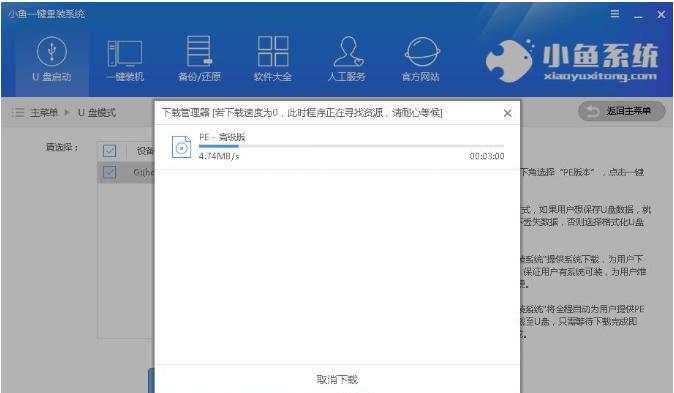This screenshot has height=393, width=674.
Task: Close the 下载管理器 dialog
Action: (508, 113)
